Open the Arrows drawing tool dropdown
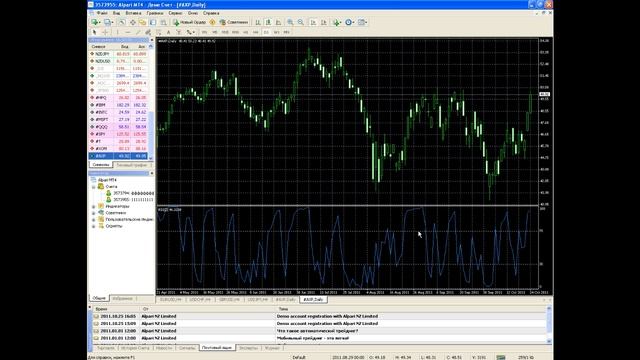Screen dimensions: 640x360 [x=190, y=32]
